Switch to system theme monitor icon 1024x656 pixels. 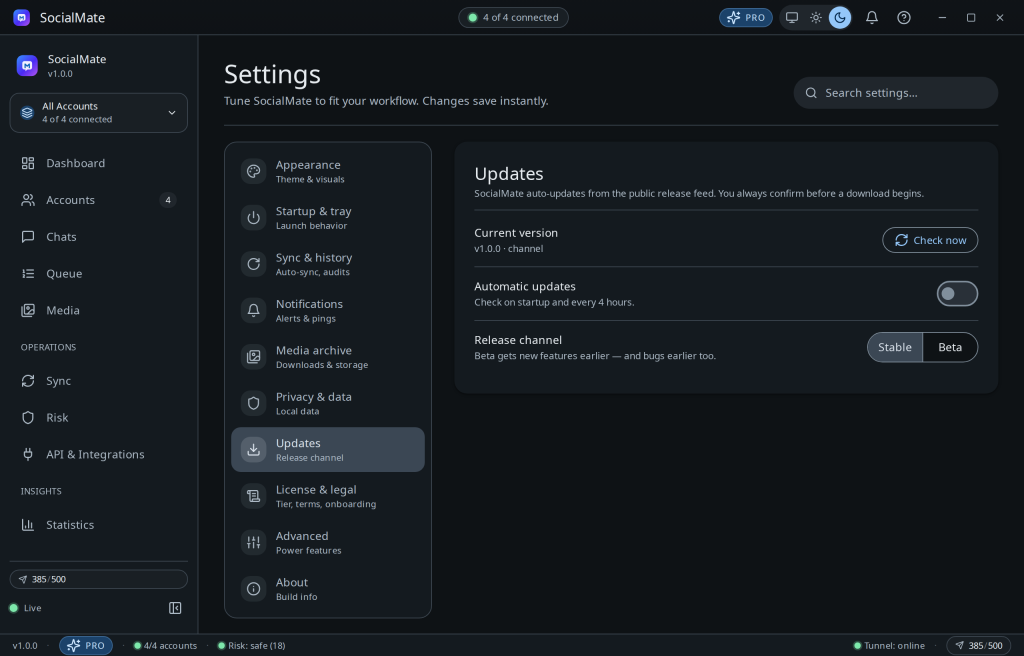click(x=792, y=18)
